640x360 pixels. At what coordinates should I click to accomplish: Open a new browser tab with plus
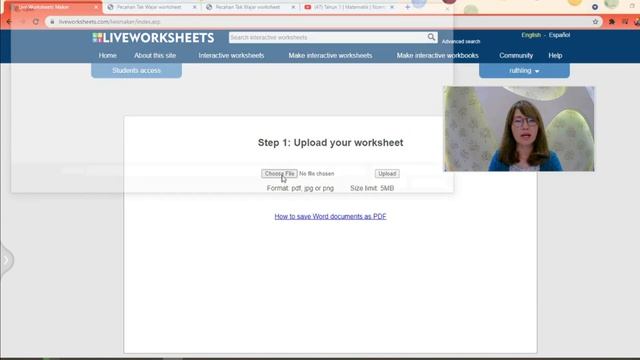407,7
